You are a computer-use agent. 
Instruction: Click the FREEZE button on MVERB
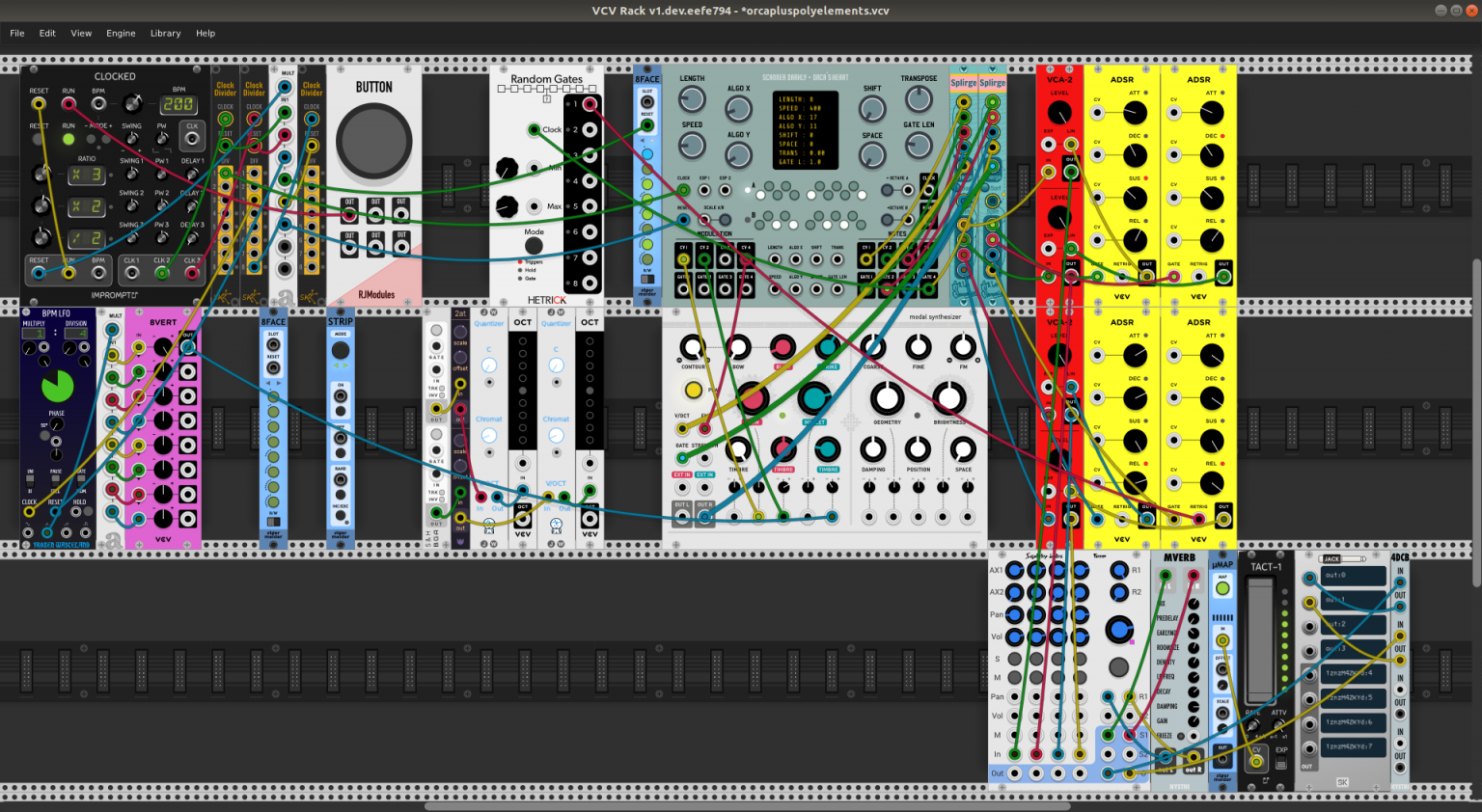pyautogui.click(x=1181, y=736)
